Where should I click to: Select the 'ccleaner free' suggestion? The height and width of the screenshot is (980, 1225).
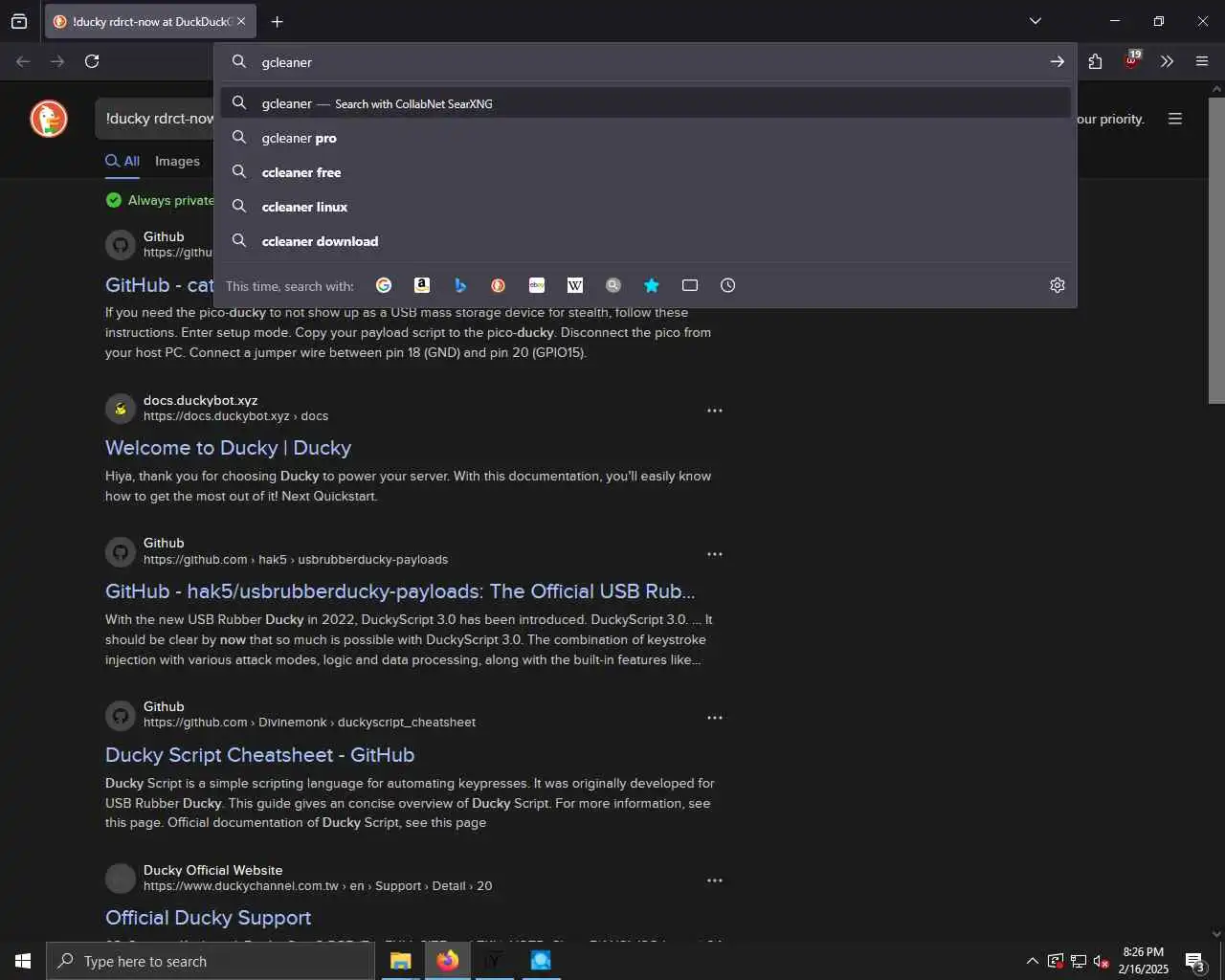coord(645,172)
